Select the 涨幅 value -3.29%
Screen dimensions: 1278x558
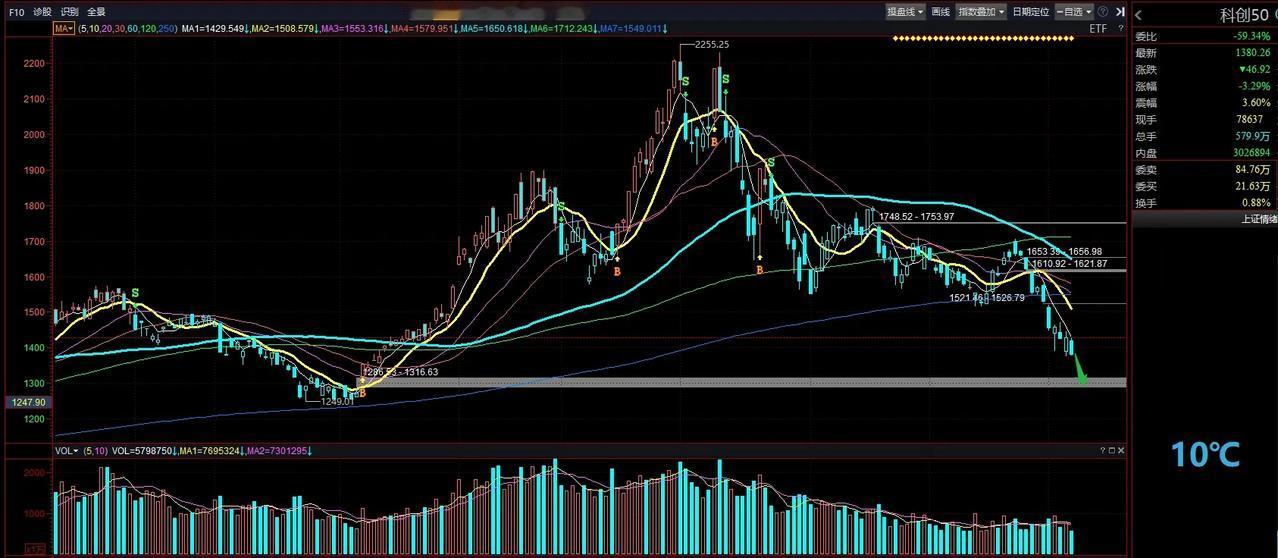(x=1254, y=86)
